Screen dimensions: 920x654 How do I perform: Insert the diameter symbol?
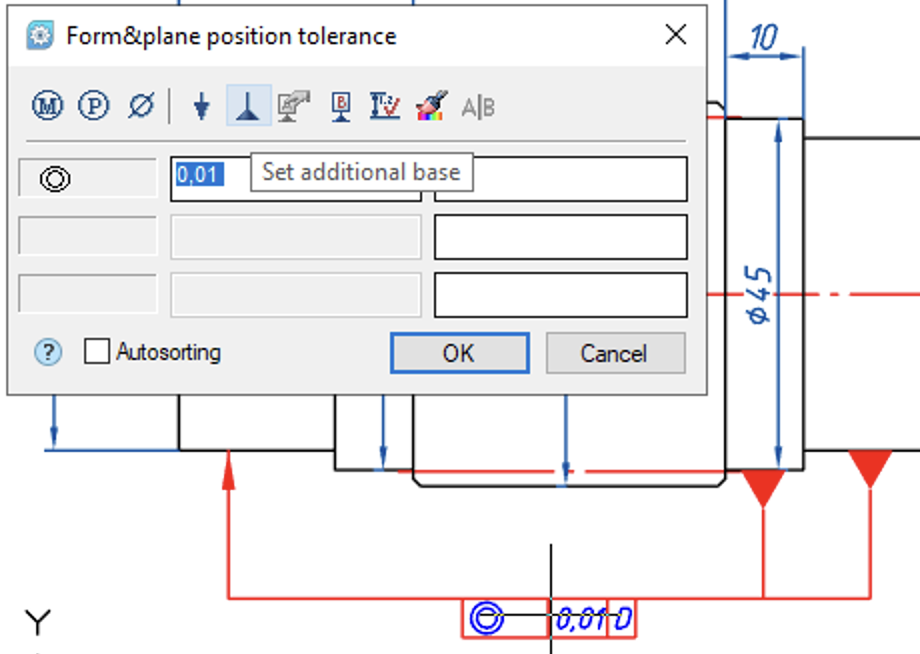[141, 106]
